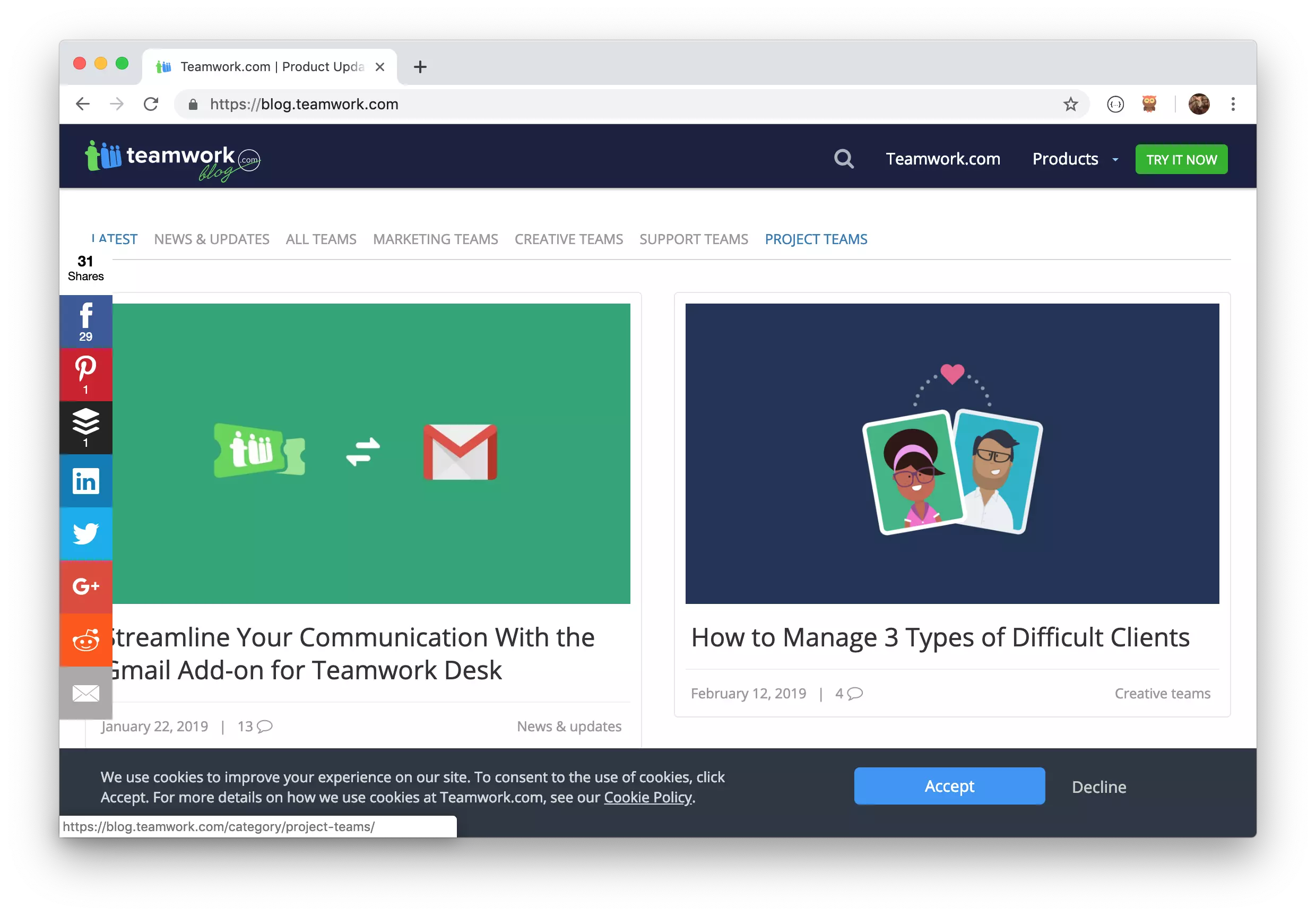Click the February 12, 2019 date
This screenshot has height=916, width=1316.
[749, 694]
